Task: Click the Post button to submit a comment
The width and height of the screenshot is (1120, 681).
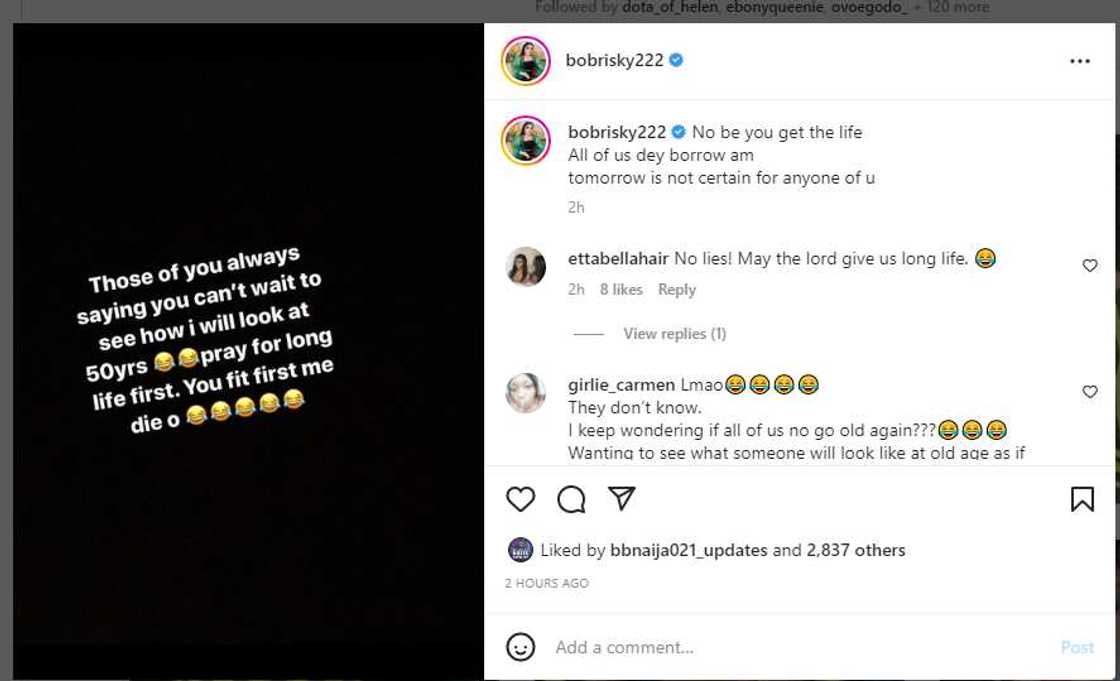Action: click(x=1078, y=647)
